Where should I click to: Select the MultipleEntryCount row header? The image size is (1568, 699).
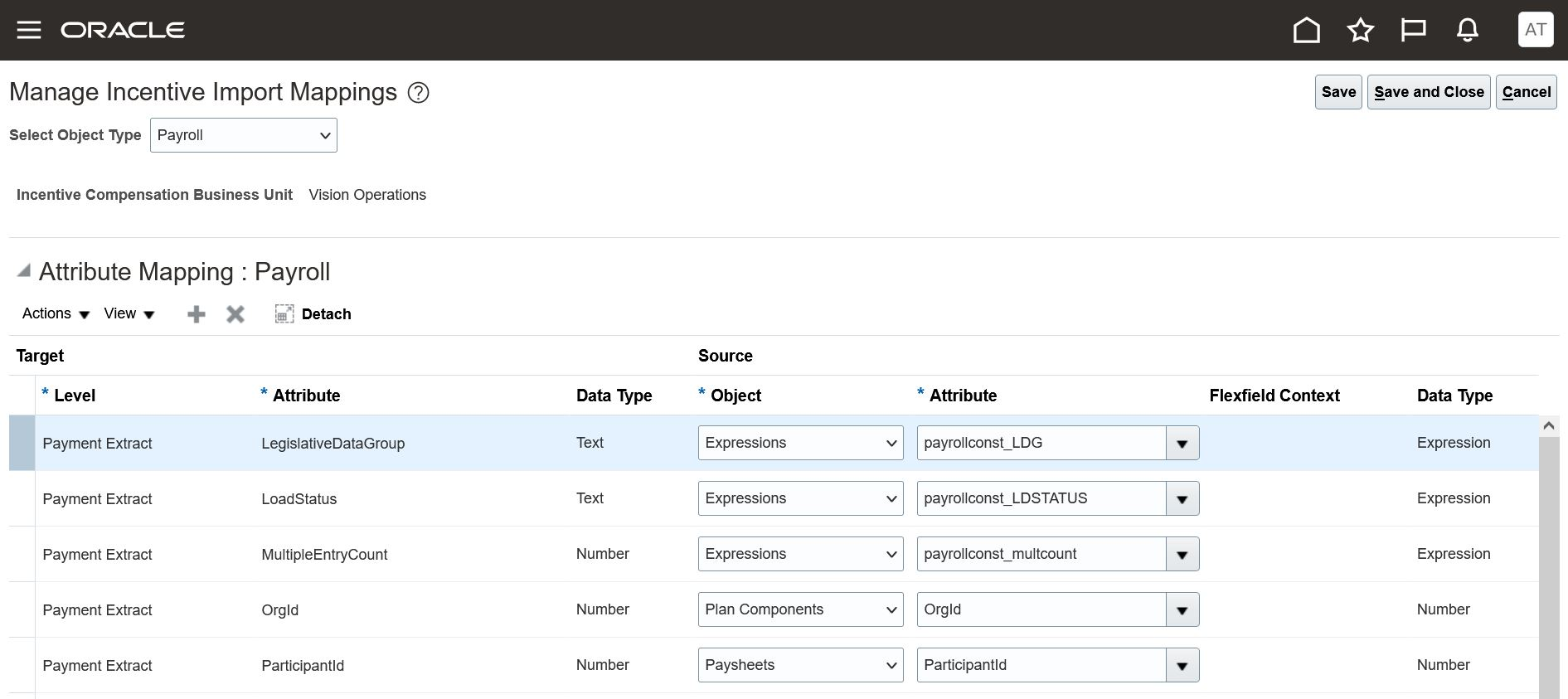22,554
